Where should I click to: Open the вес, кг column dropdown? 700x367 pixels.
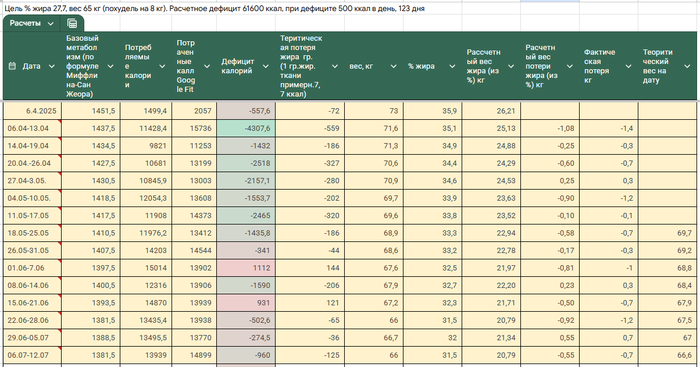pos(393,66)
